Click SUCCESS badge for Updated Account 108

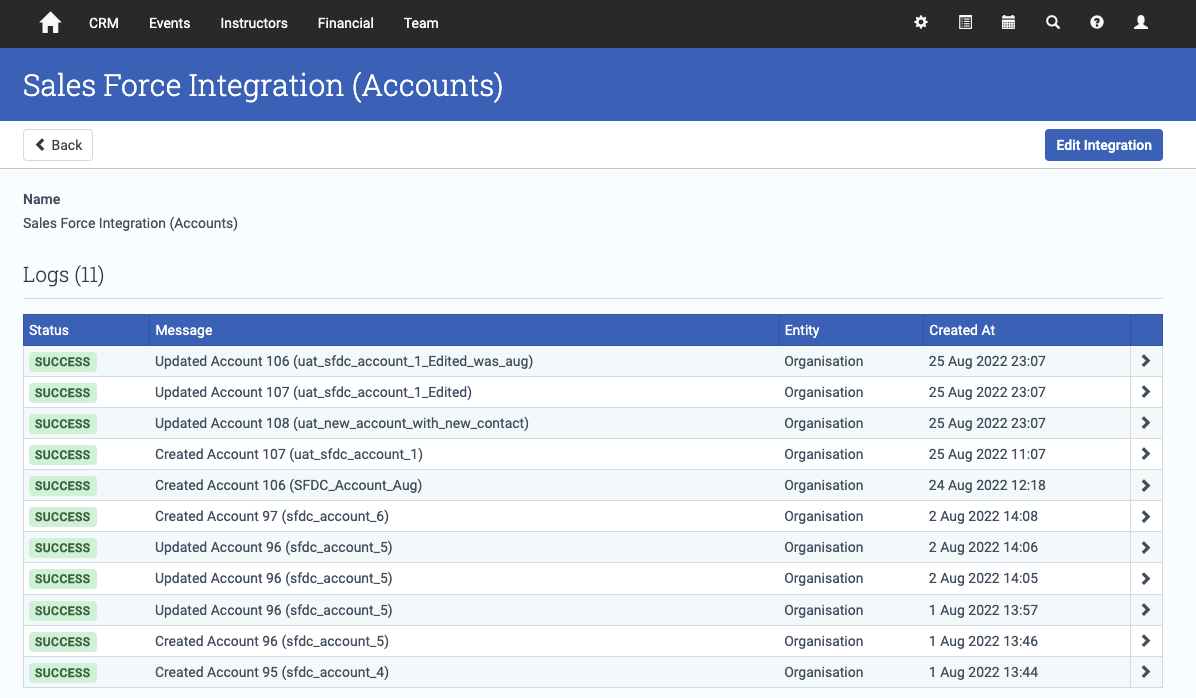click(x=63, y=423)
